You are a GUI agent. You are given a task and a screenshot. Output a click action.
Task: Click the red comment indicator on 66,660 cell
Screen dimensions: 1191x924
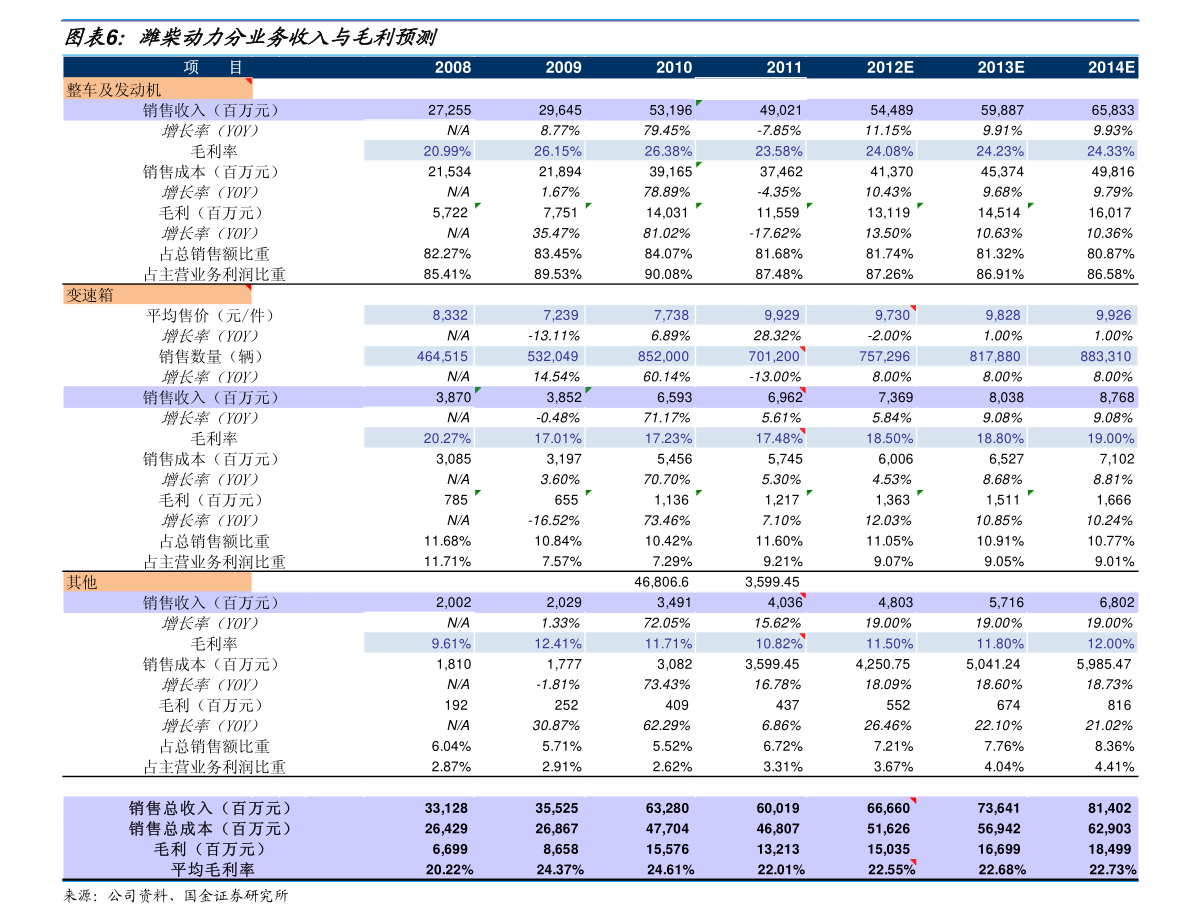912,801
